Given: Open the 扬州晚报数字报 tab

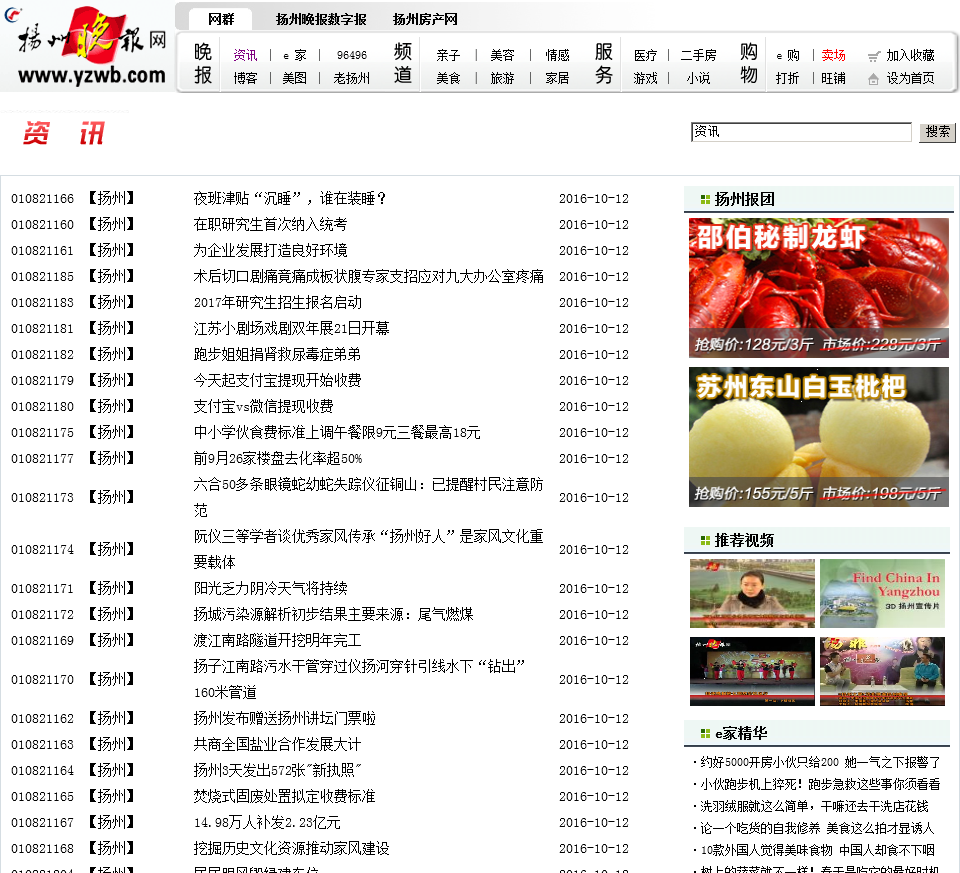Looking at the screenshot, I should (x=321, y=19).
